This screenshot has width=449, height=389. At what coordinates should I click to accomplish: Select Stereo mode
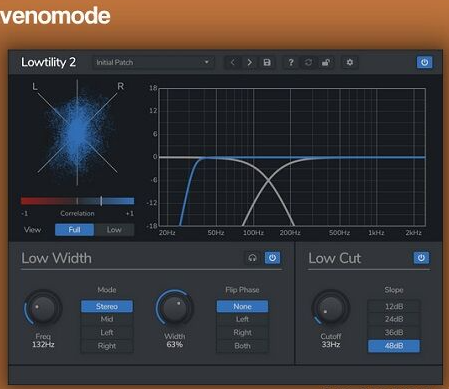pos(107,306)
